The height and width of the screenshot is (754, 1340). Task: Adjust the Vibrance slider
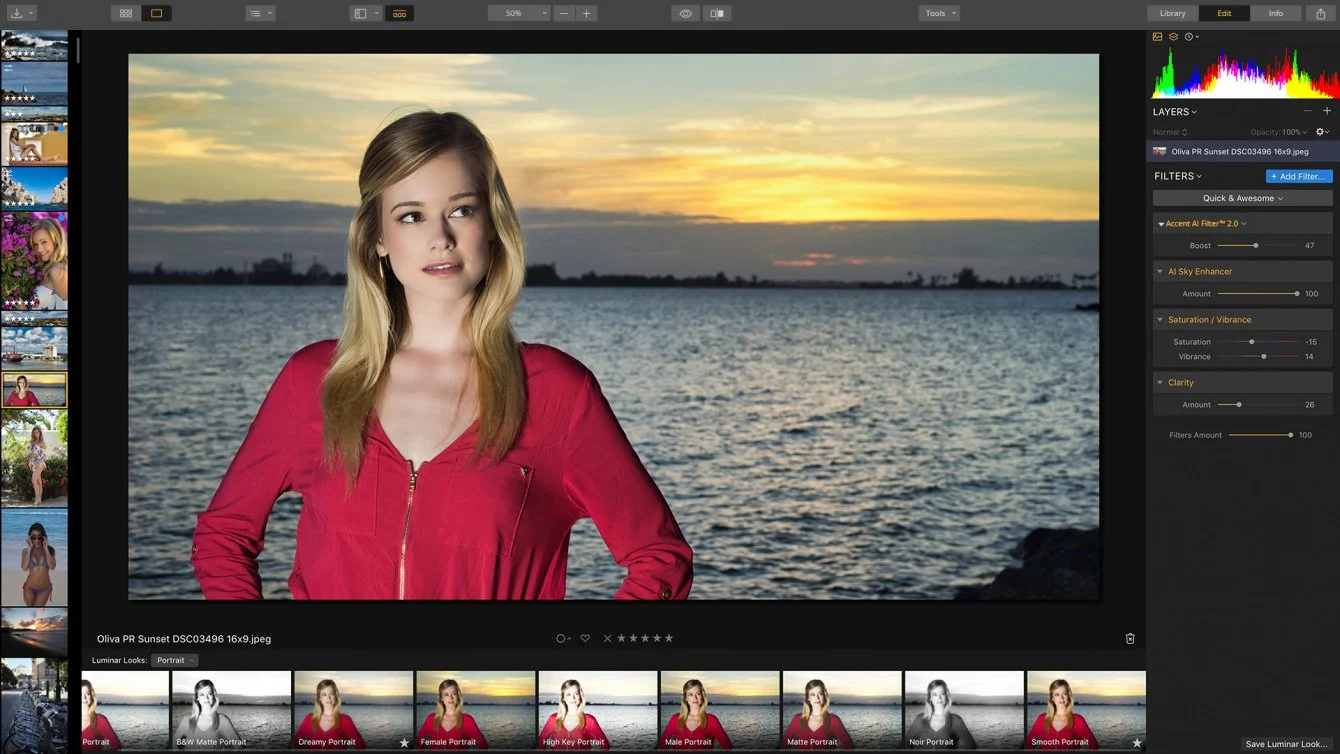click(x=1257, y=357)
